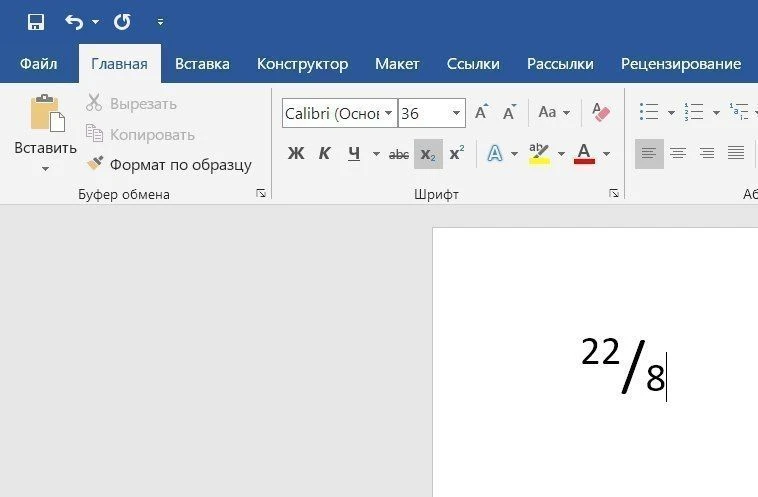Open the Макет tab
Screen dimensions: 758x497
(397, 64)
